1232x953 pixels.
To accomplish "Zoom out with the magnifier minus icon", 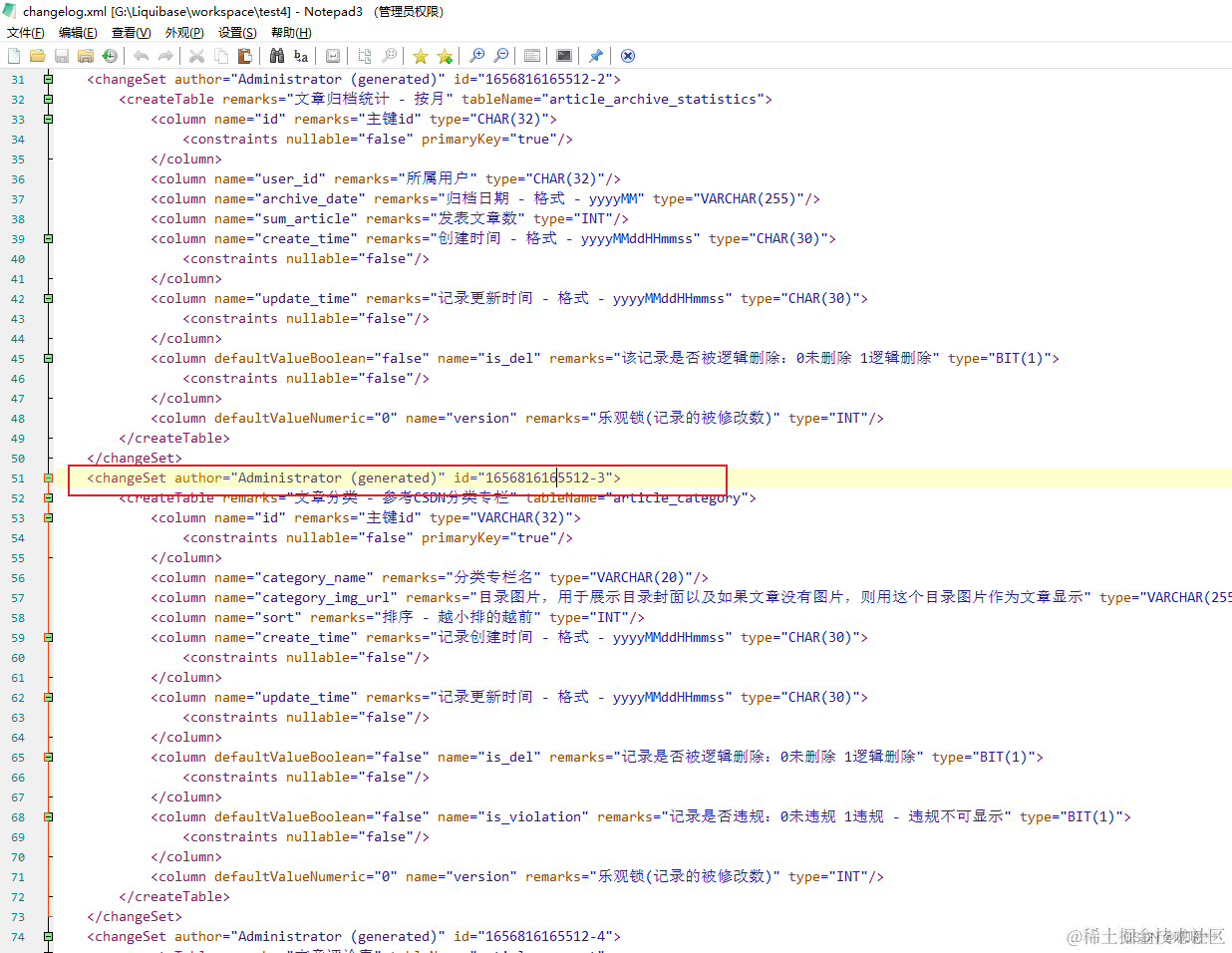I will tap(500, 56).
